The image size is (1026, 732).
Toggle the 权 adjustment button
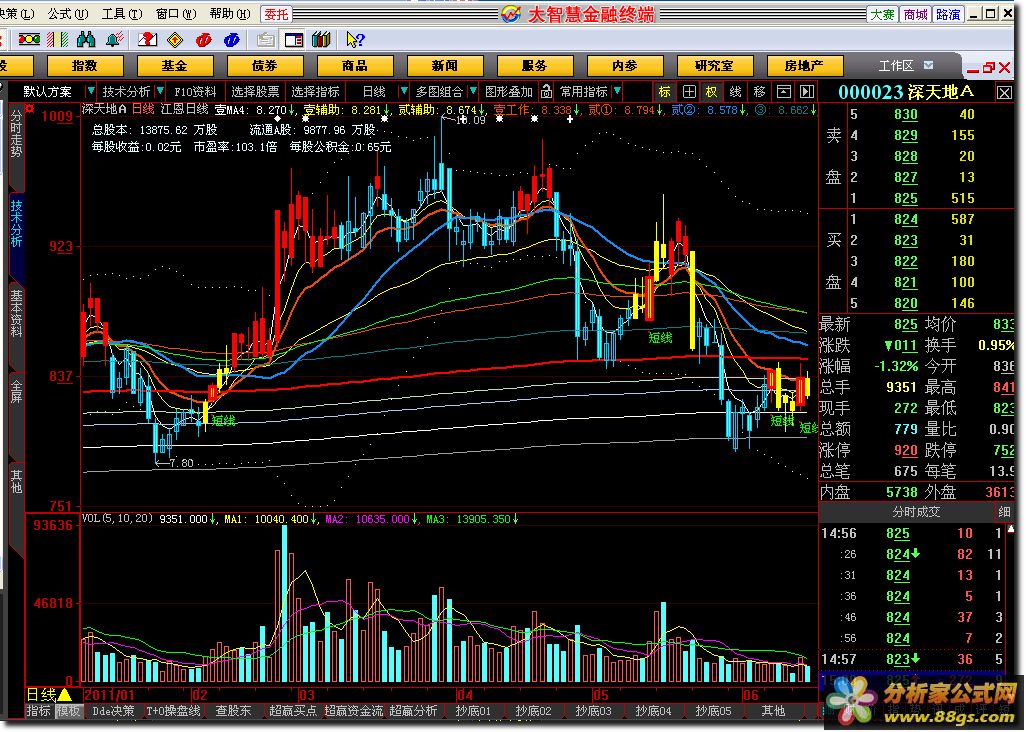712,92
